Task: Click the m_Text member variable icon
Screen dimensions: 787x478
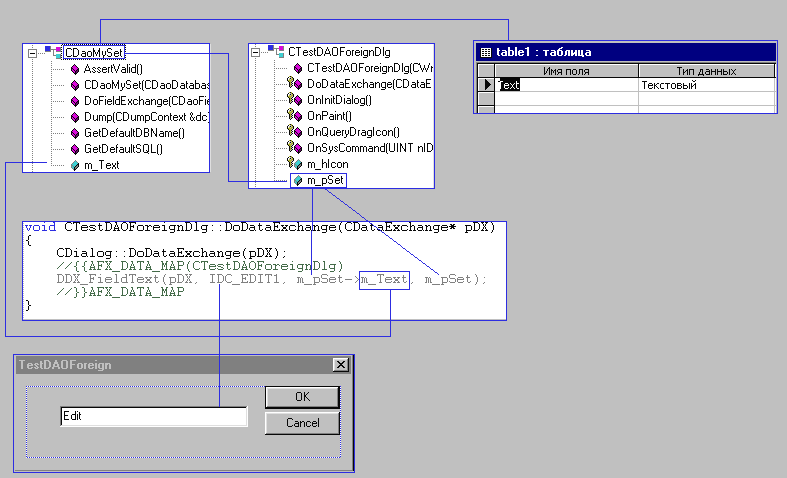Action: click(x=75, y=165)
